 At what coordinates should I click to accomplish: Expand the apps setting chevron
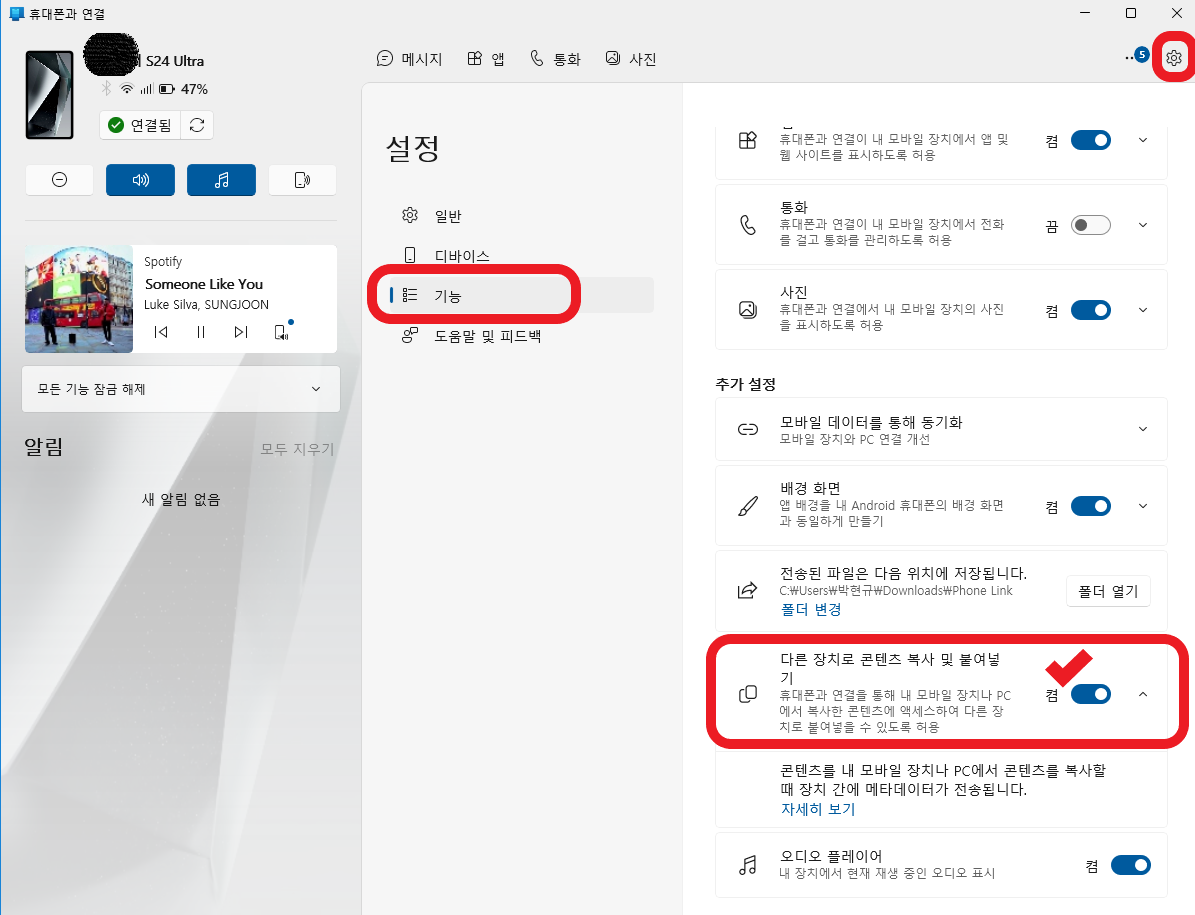(1142, 140)
